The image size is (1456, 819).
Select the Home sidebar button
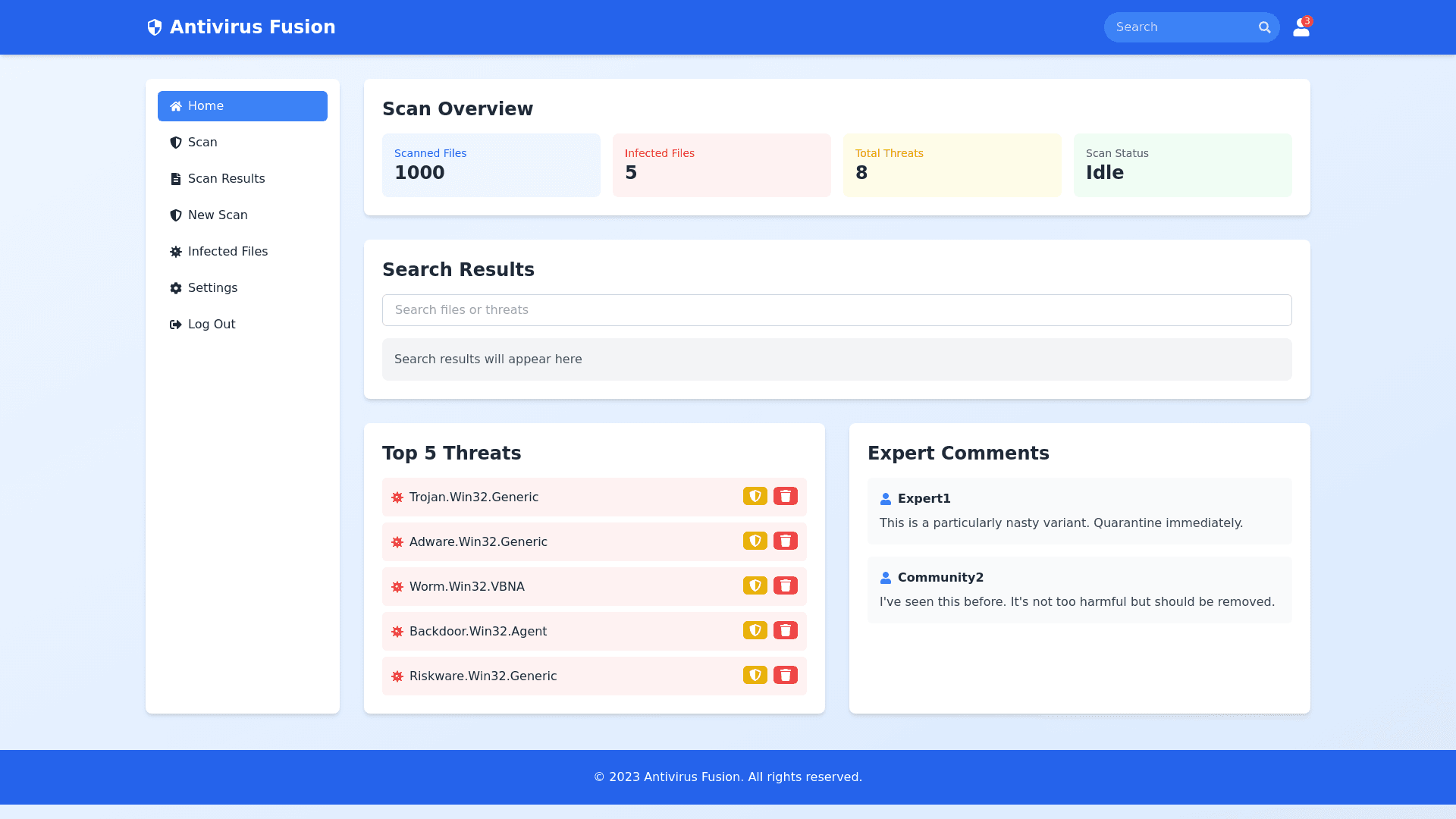click(242, 106)
